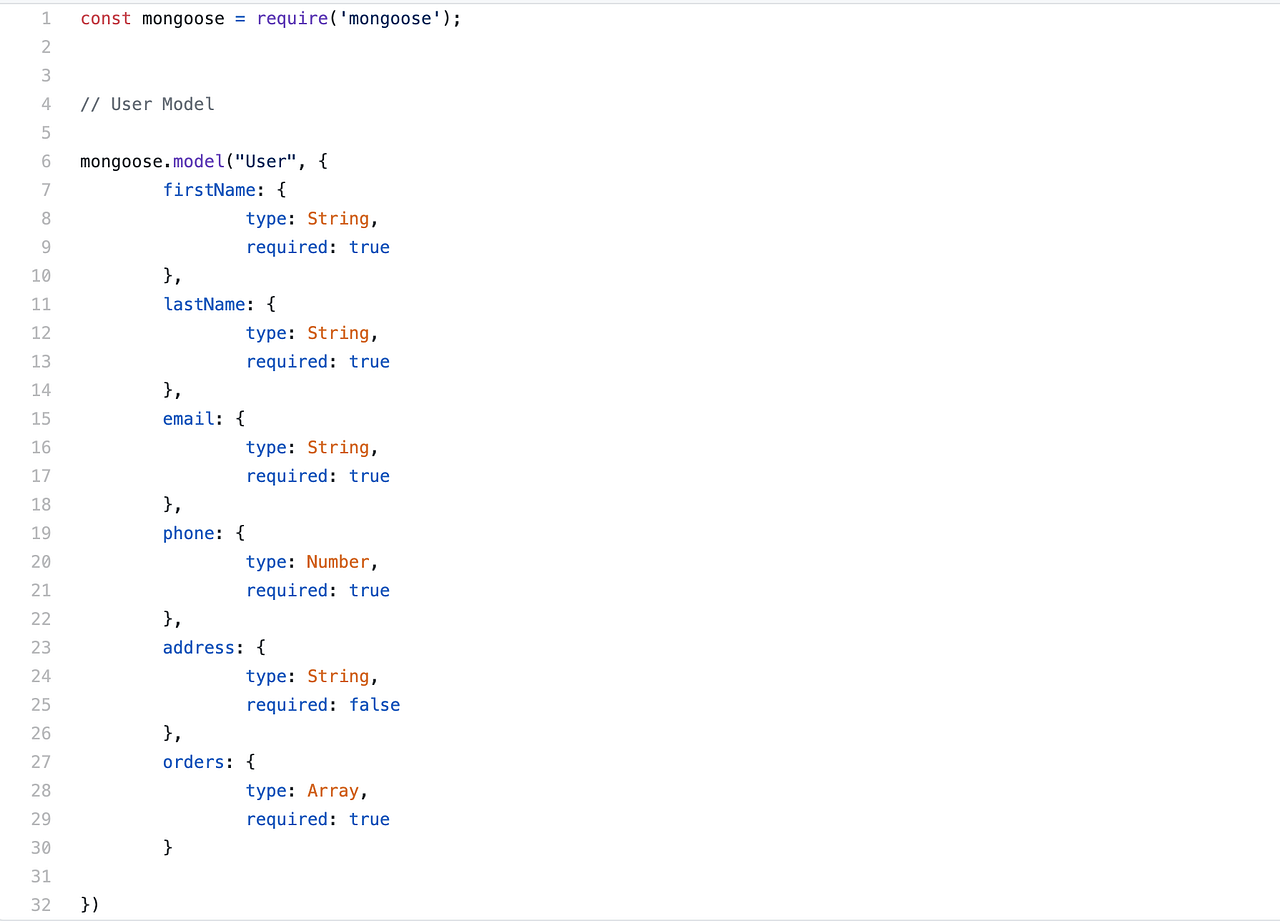Select the email field name
This screenshot has height=921, width=1280.
(188, 418)
